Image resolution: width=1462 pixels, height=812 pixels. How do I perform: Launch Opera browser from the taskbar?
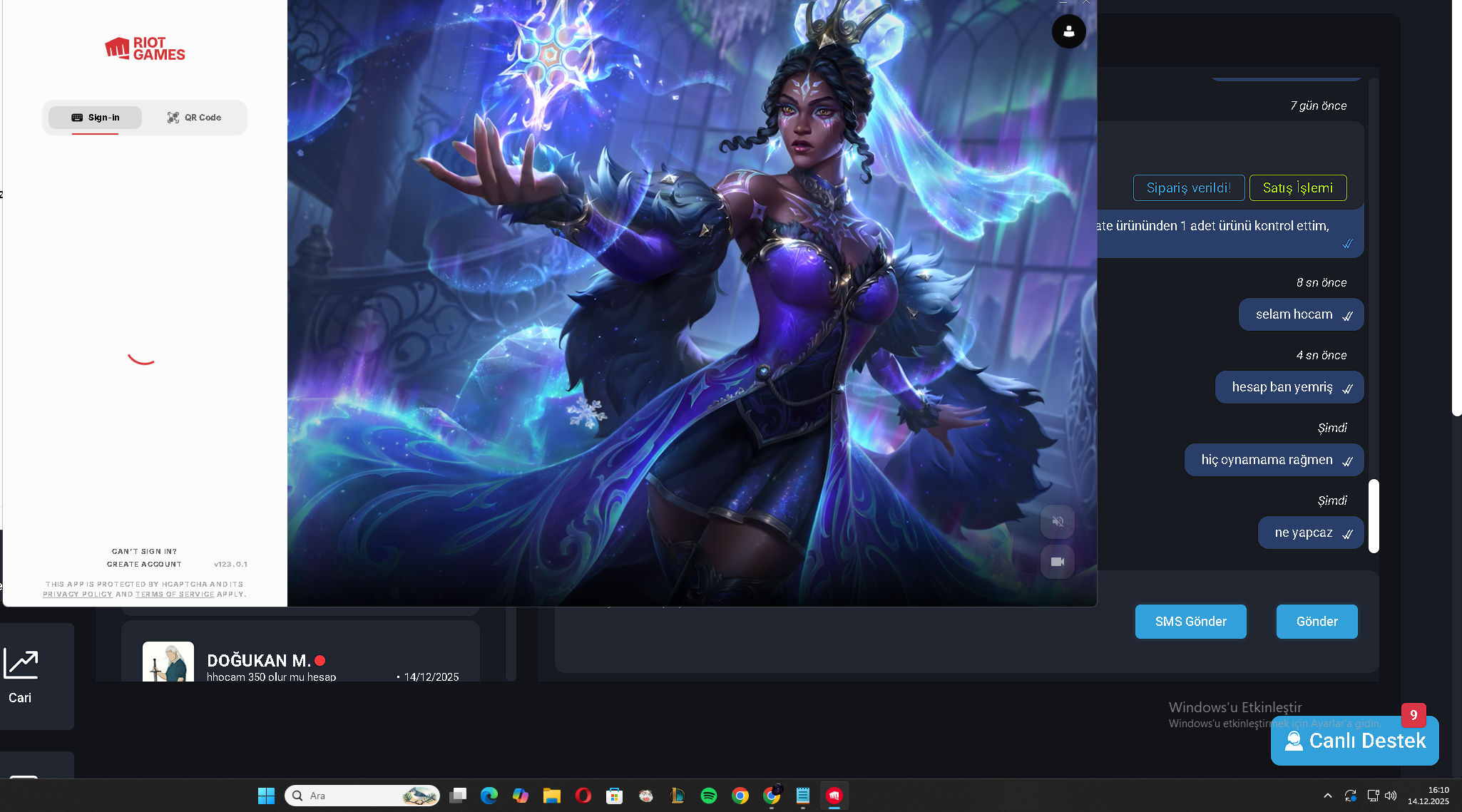point(583,796)
